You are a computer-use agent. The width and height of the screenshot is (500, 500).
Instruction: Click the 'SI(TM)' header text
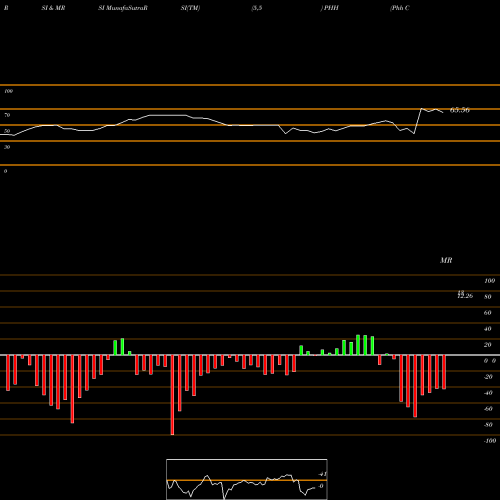[190, 8]
